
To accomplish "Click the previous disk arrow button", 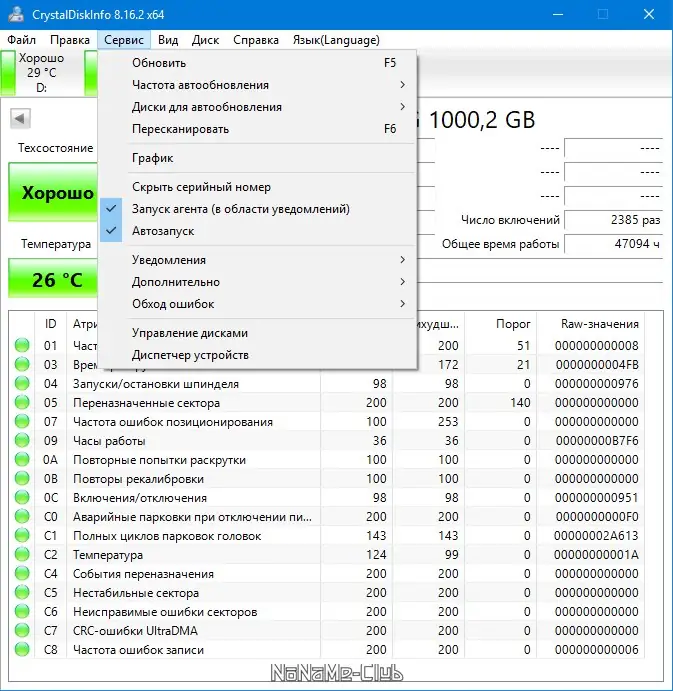I will 20,118.
